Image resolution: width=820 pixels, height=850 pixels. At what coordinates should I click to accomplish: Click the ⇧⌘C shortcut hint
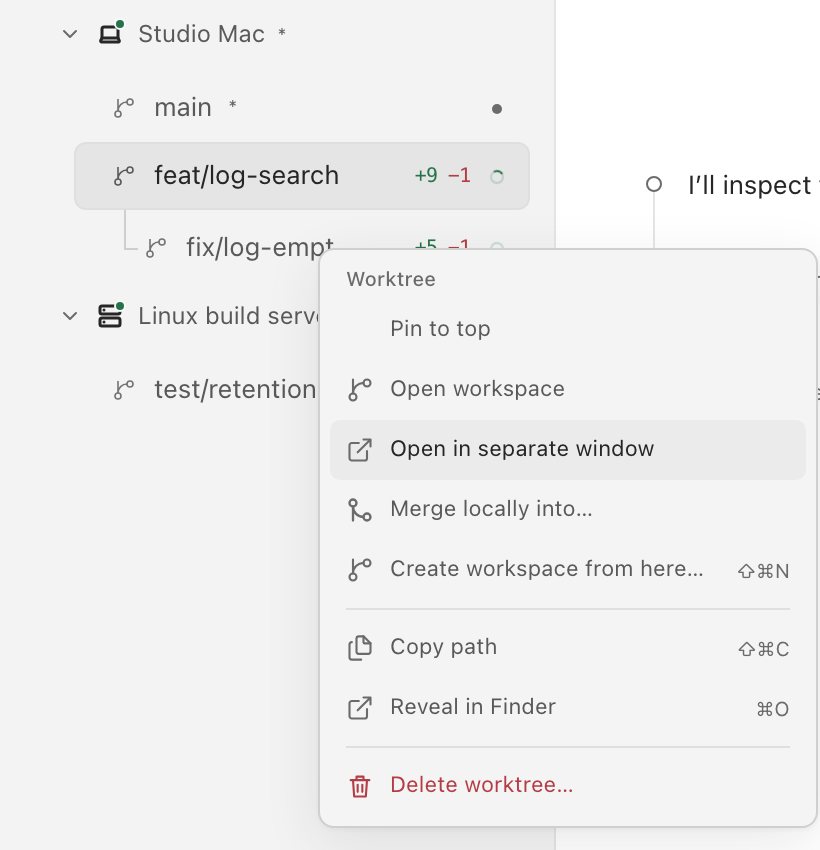(764, 649)
